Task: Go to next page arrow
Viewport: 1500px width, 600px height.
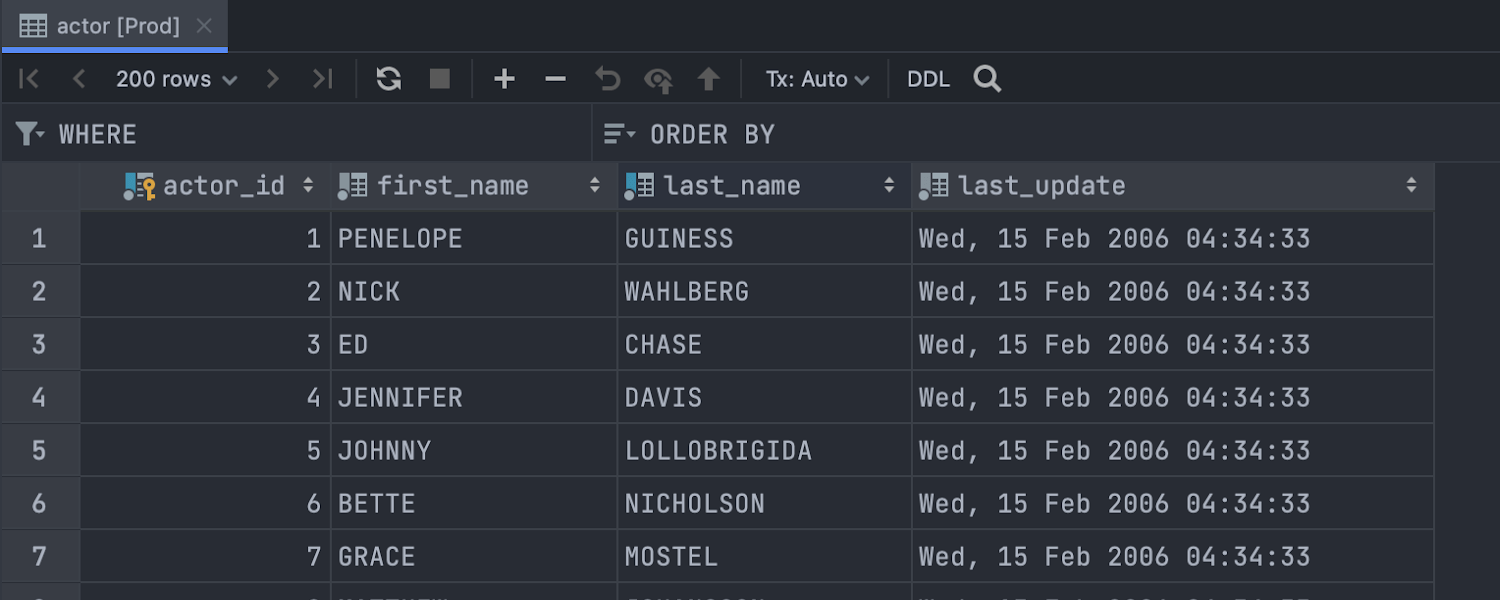Action: coord(272,79)
